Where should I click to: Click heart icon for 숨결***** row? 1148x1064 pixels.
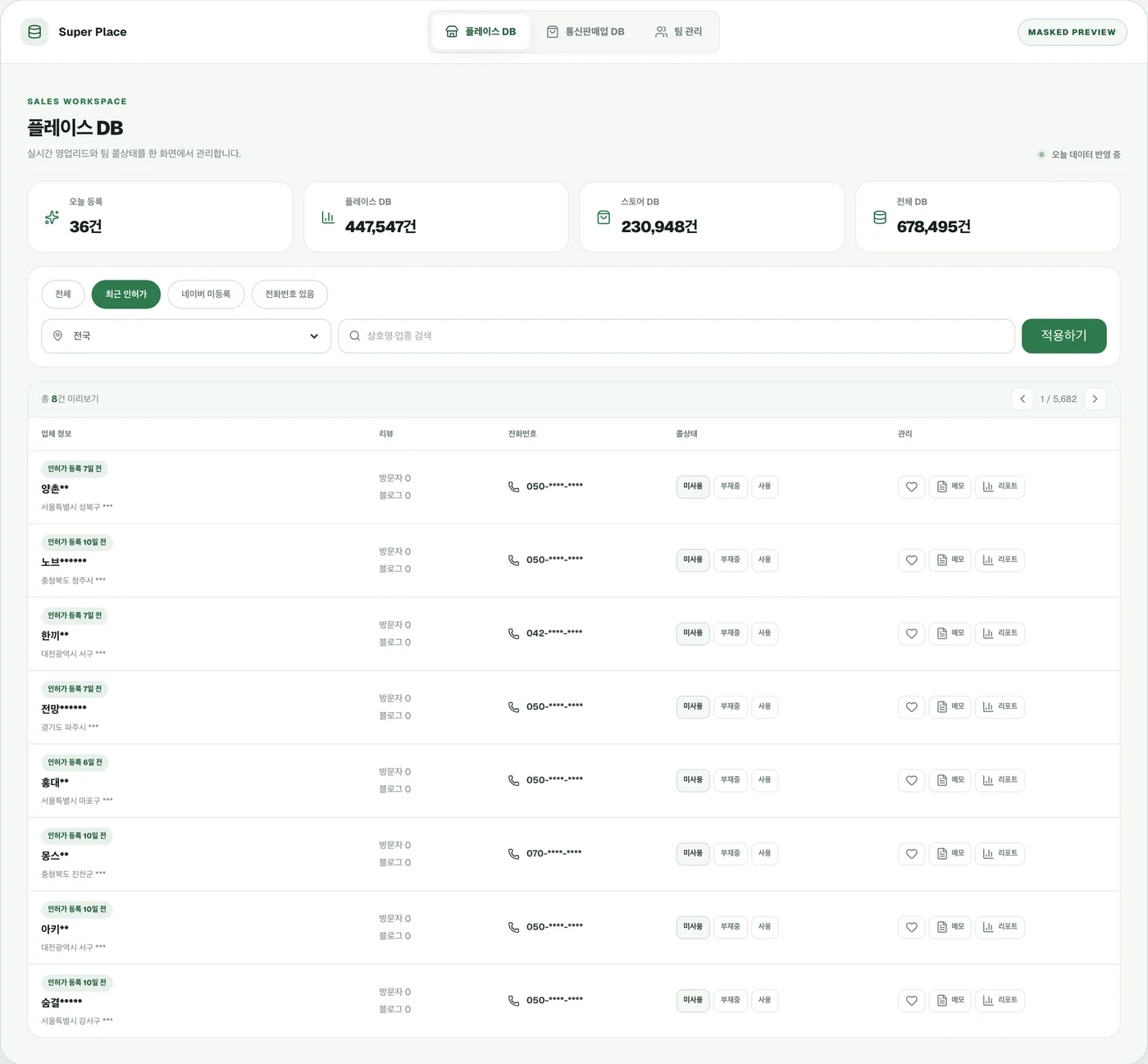(x=911, y=1001)
